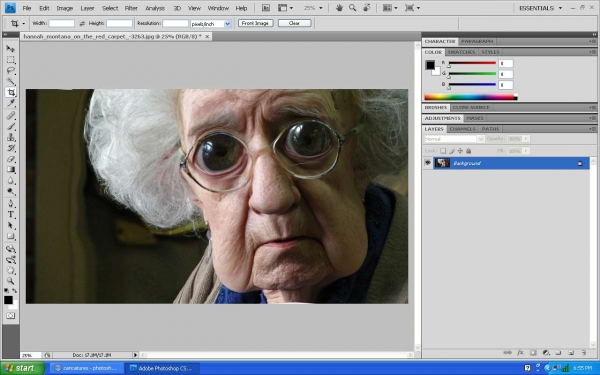Click the Zoom tool in application bar
The height and width of the screenshot is (375, 600).
pyautogui.click(x=352, y=8)
